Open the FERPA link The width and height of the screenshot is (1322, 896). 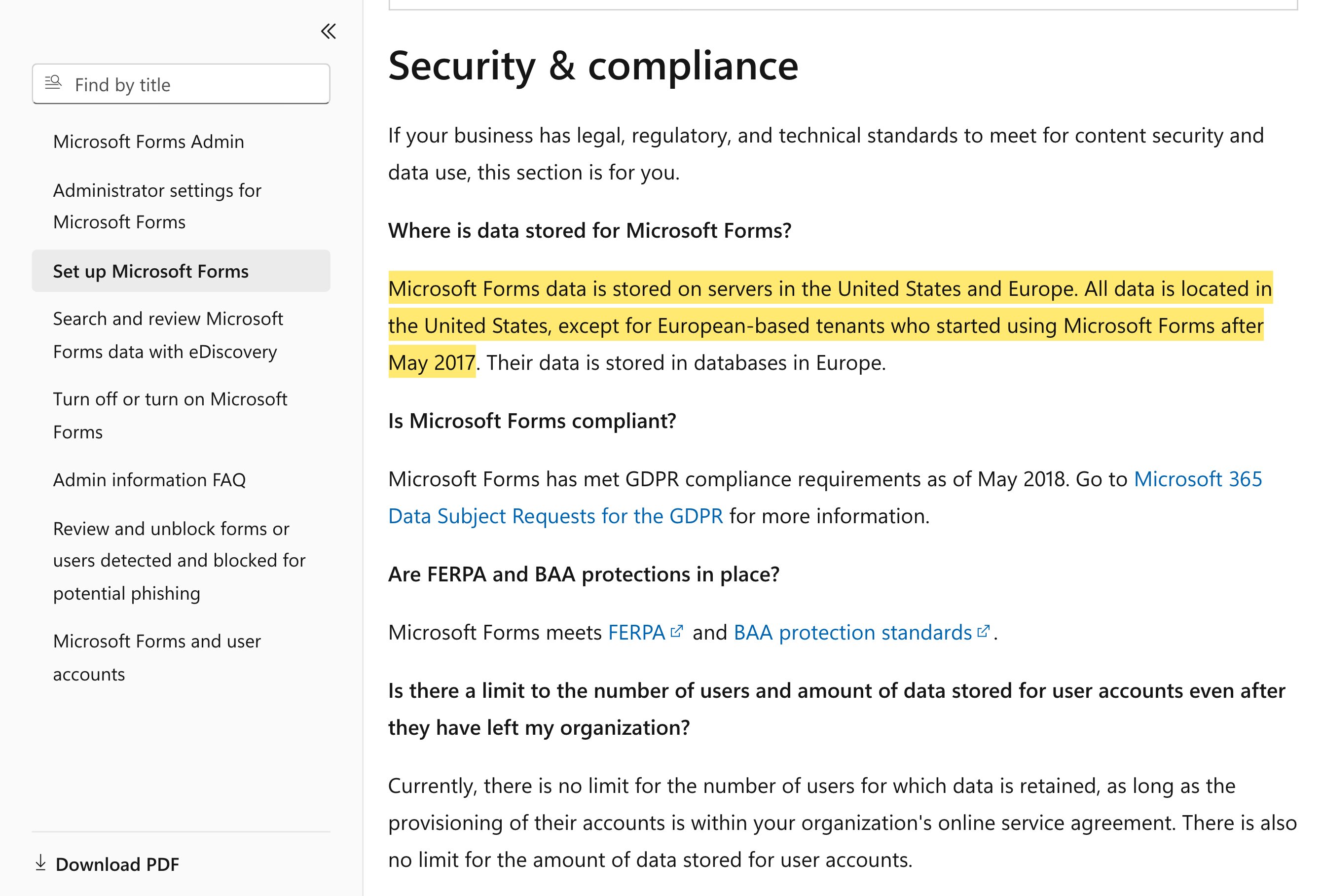point(636,632)
